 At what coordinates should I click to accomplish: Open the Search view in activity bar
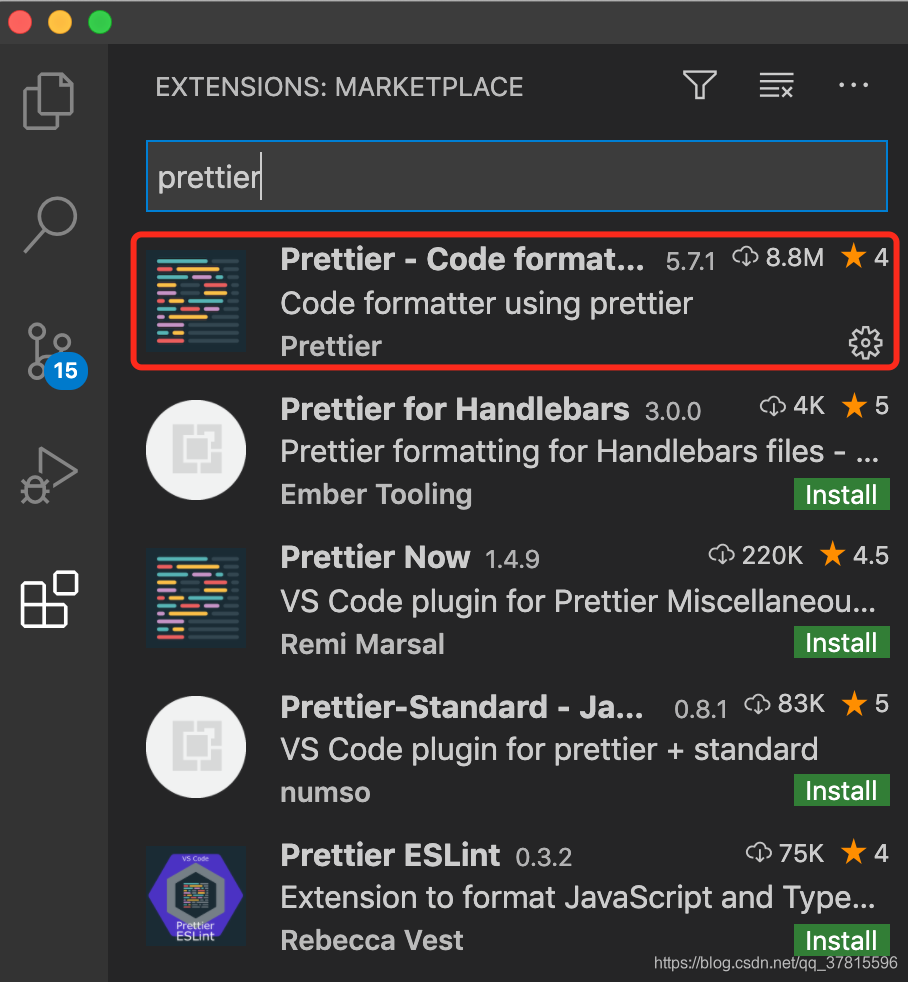click(50, 225)
